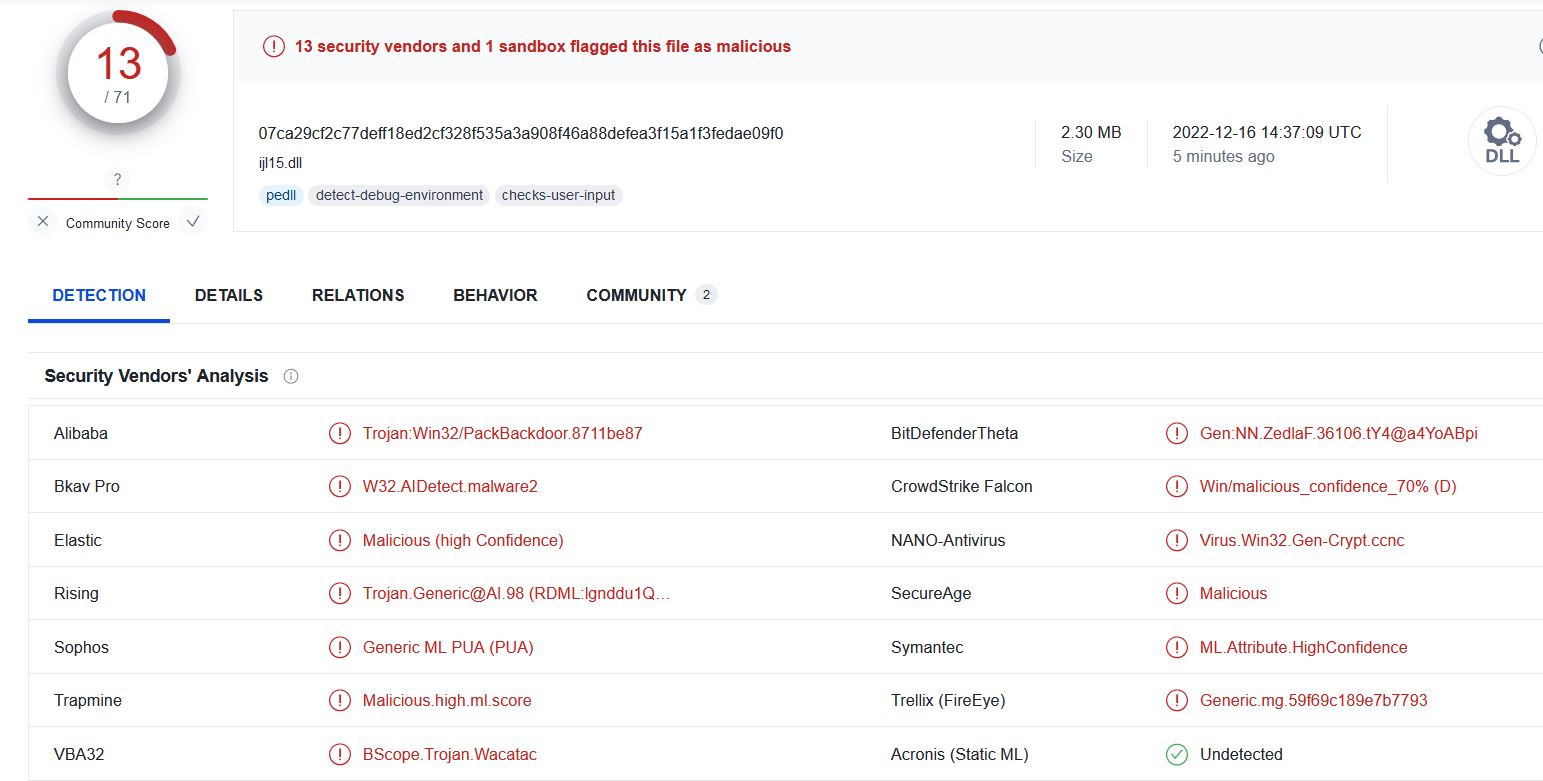Viewport: 1543px width, 781px height.
Task: Click SecureAge's Malicious result
Action: click(1233, 594)
